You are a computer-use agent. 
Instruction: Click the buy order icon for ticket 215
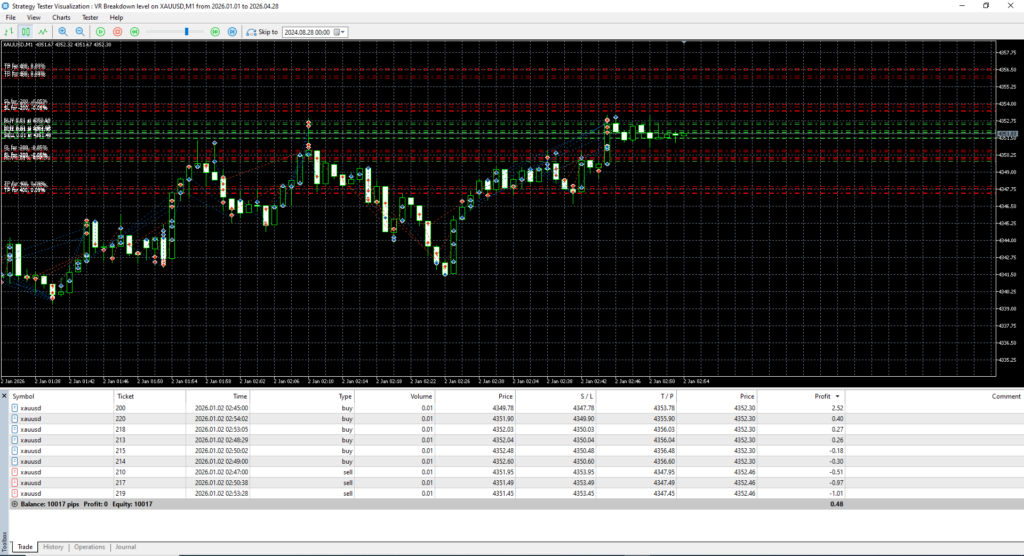[14, 451]
